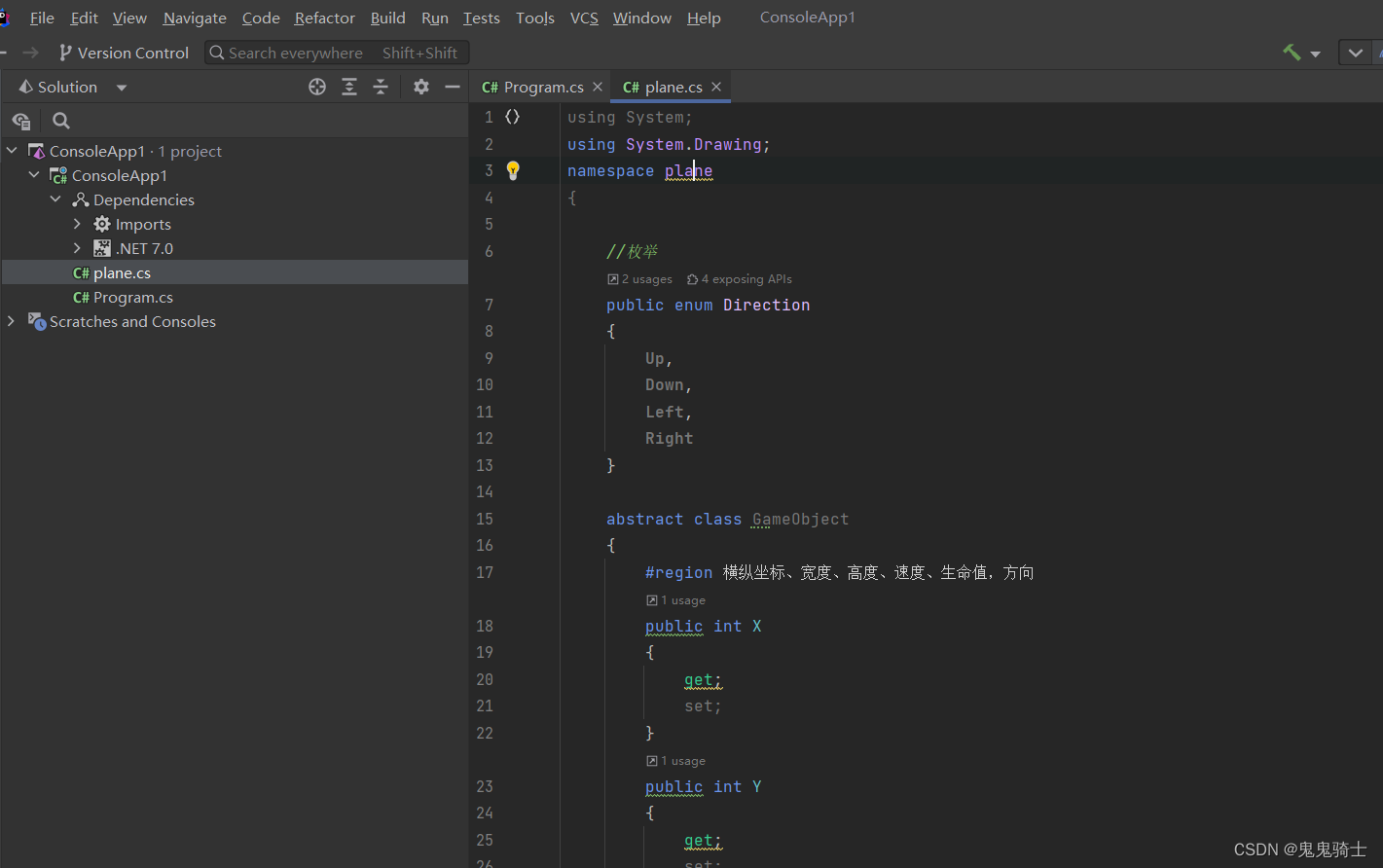
Task: Open the Code menu
Action: pyautogui.click(x=261, y=18)
